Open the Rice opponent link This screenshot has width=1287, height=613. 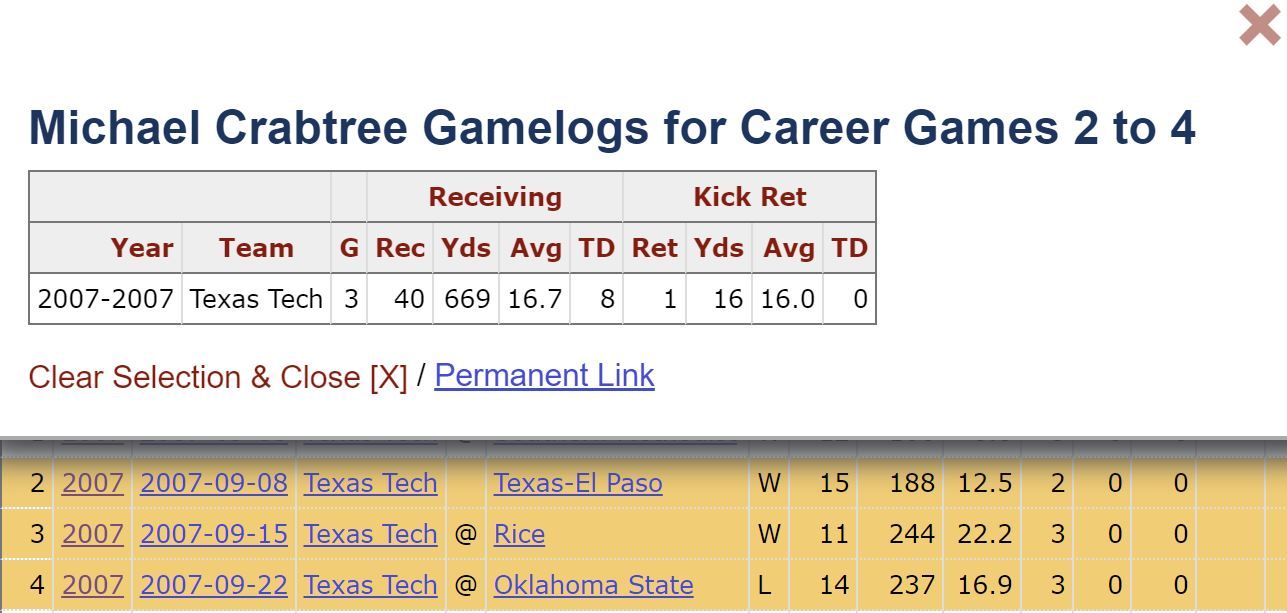point(519,534)
